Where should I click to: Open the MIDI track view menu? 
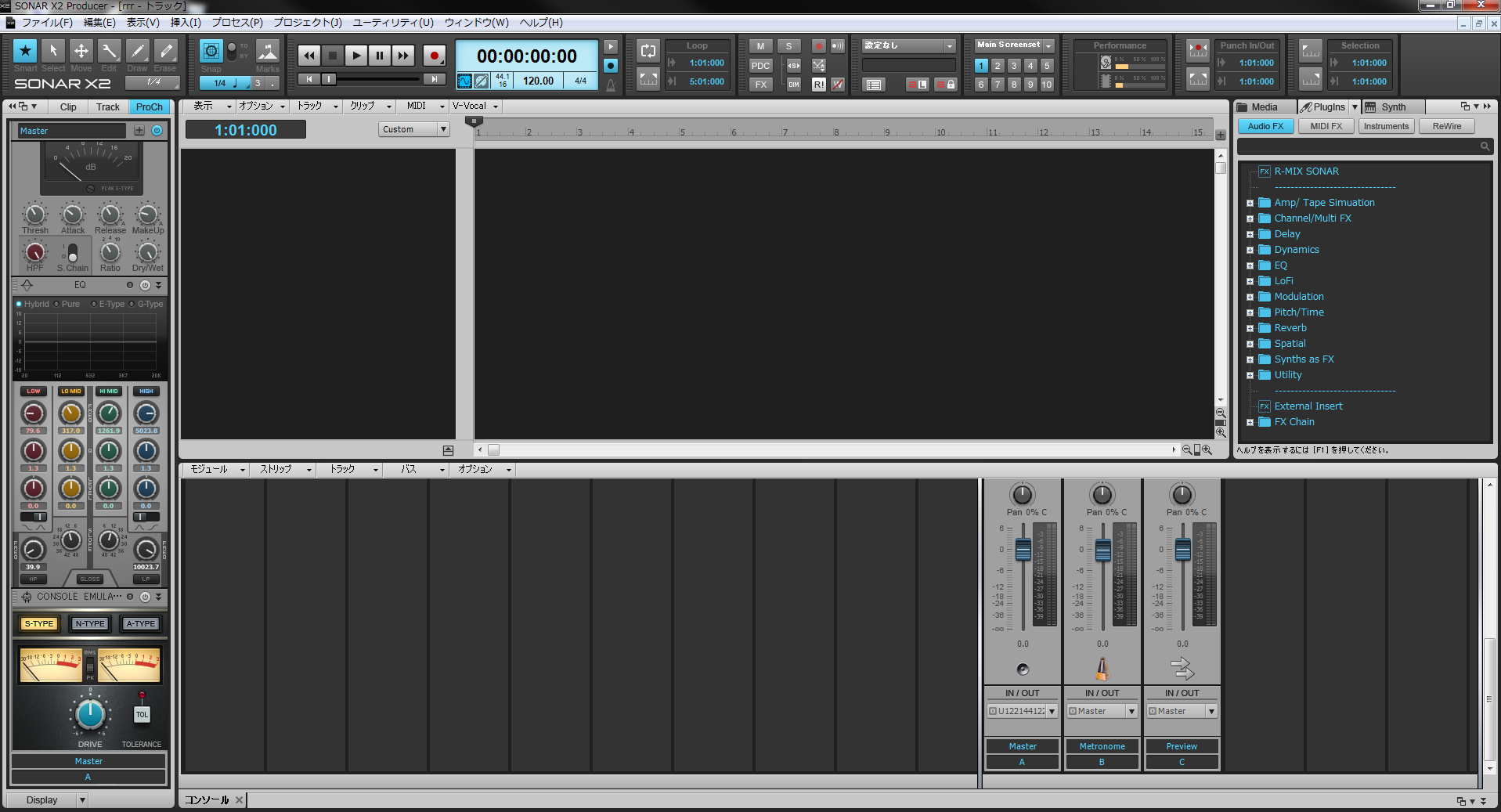coord(422,106)
